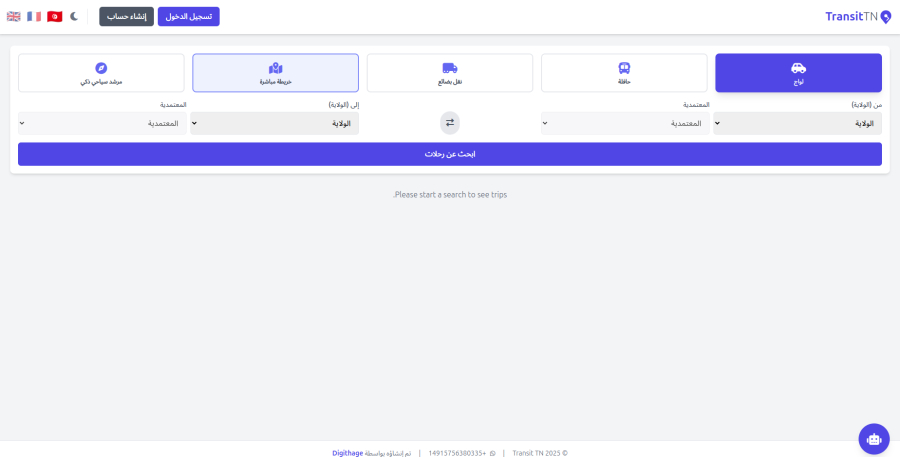
Task: Click the smart tourist guide compass icon
Action: pos(101,68)
